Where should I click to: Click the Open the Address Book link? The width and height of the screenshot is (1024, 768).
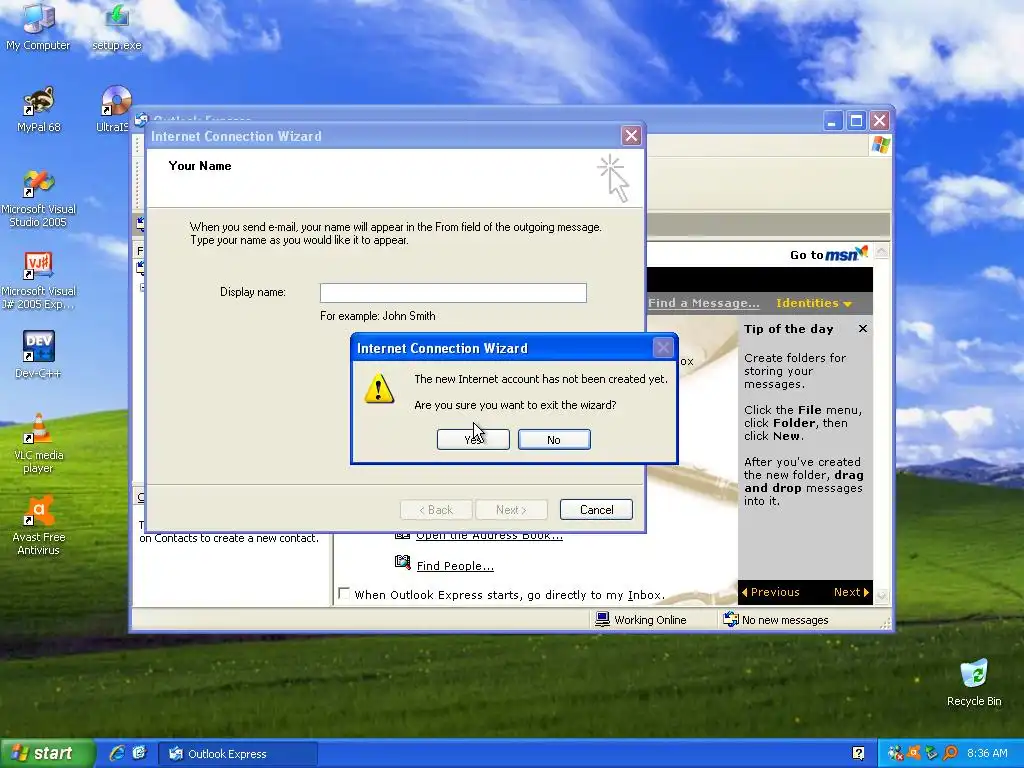489,536
